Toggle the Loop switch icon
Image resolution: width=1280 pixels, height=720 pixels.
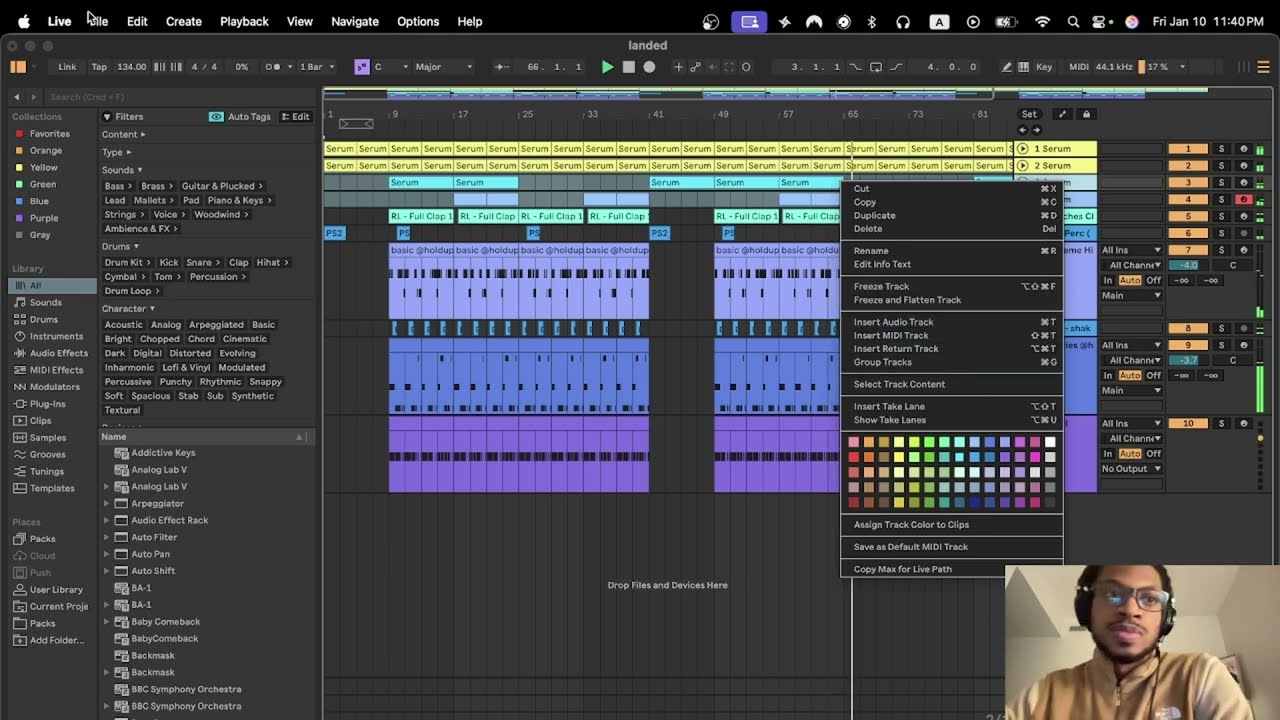[875, 67]
